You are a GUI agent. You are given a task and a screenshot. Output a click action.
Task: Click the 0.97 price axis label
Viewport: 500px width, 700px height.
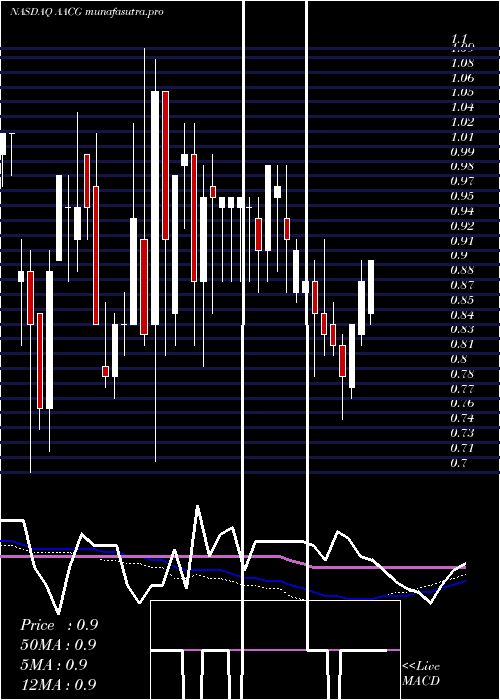463,181
